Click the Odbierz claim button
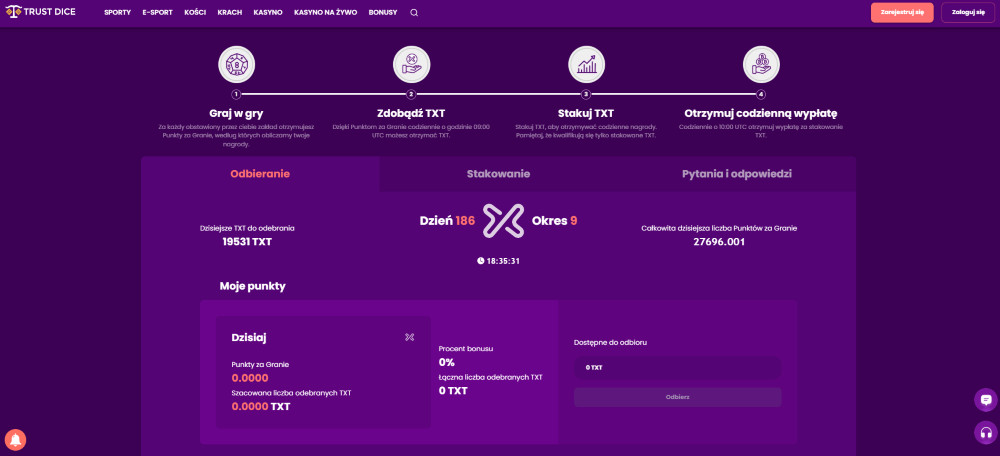 [677, 397]
